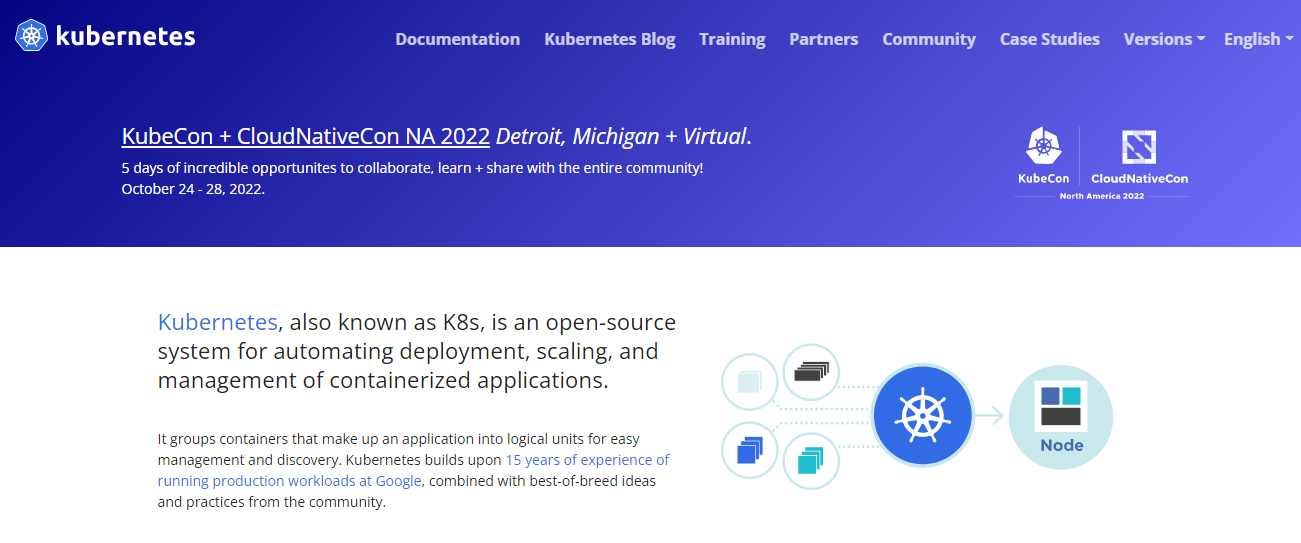Click 'management of containerized applications.' line
1301x543 pixels.
[x=383, y=380]
